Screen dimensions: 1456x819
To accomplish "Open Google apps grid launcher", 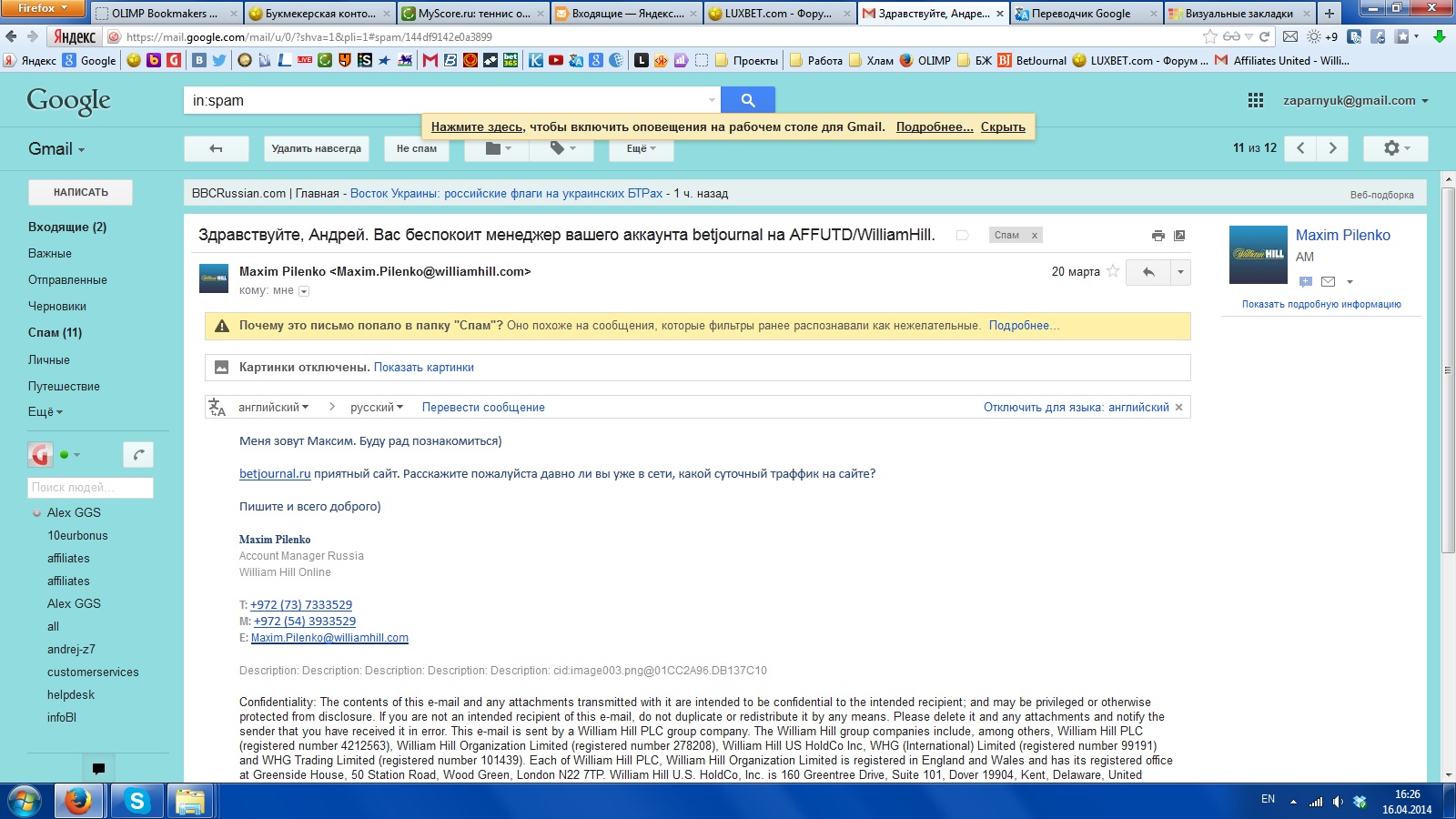I will (x=1256, y=100).
